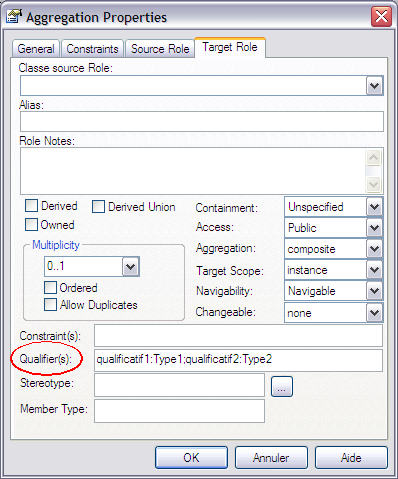Switch to the Source Role tab

tap(160, 49)
